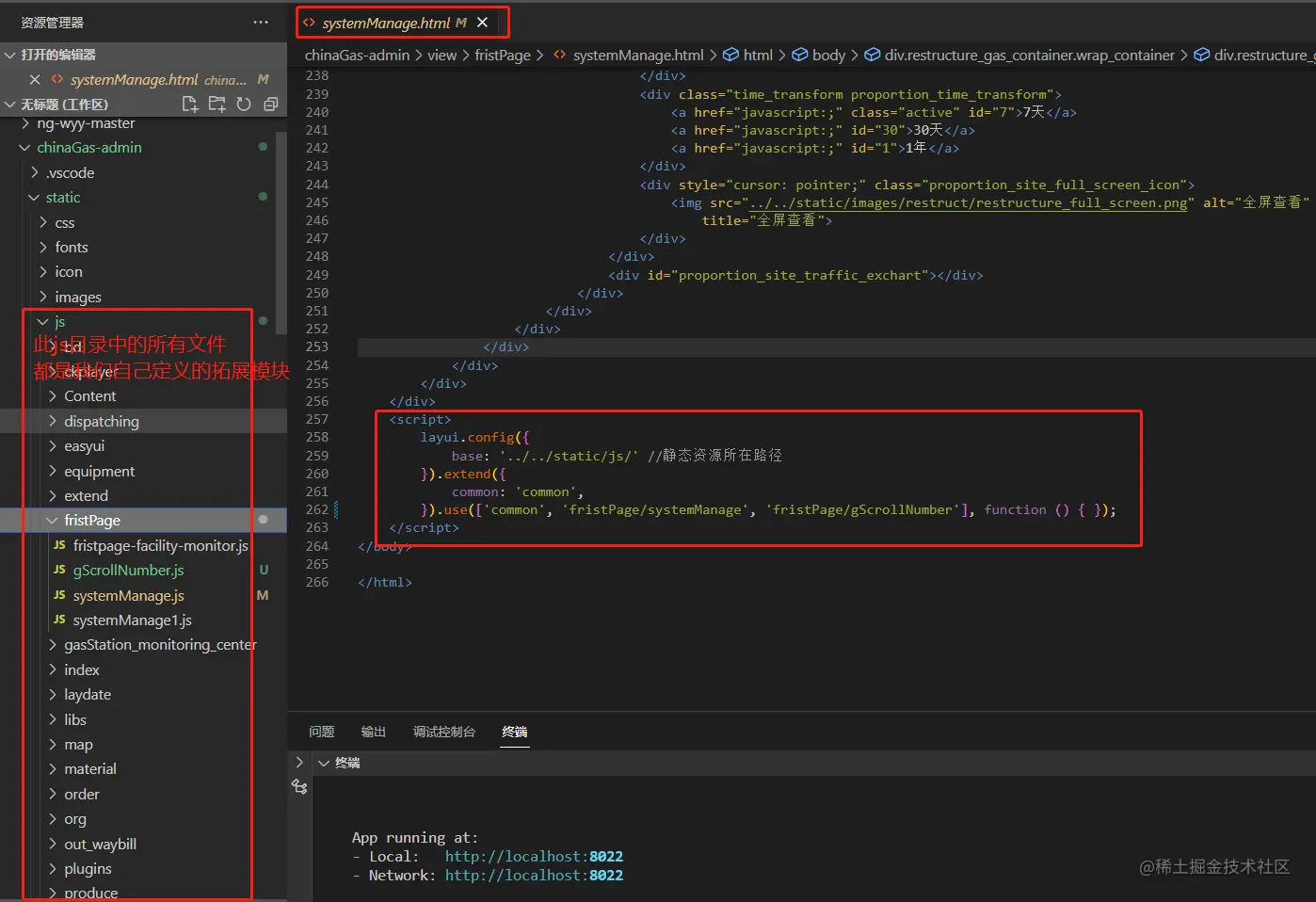Image resolution: width=1316 pixels, height=902 pixels.
Task: Collapse the js folder
Action: coord(43,322)
